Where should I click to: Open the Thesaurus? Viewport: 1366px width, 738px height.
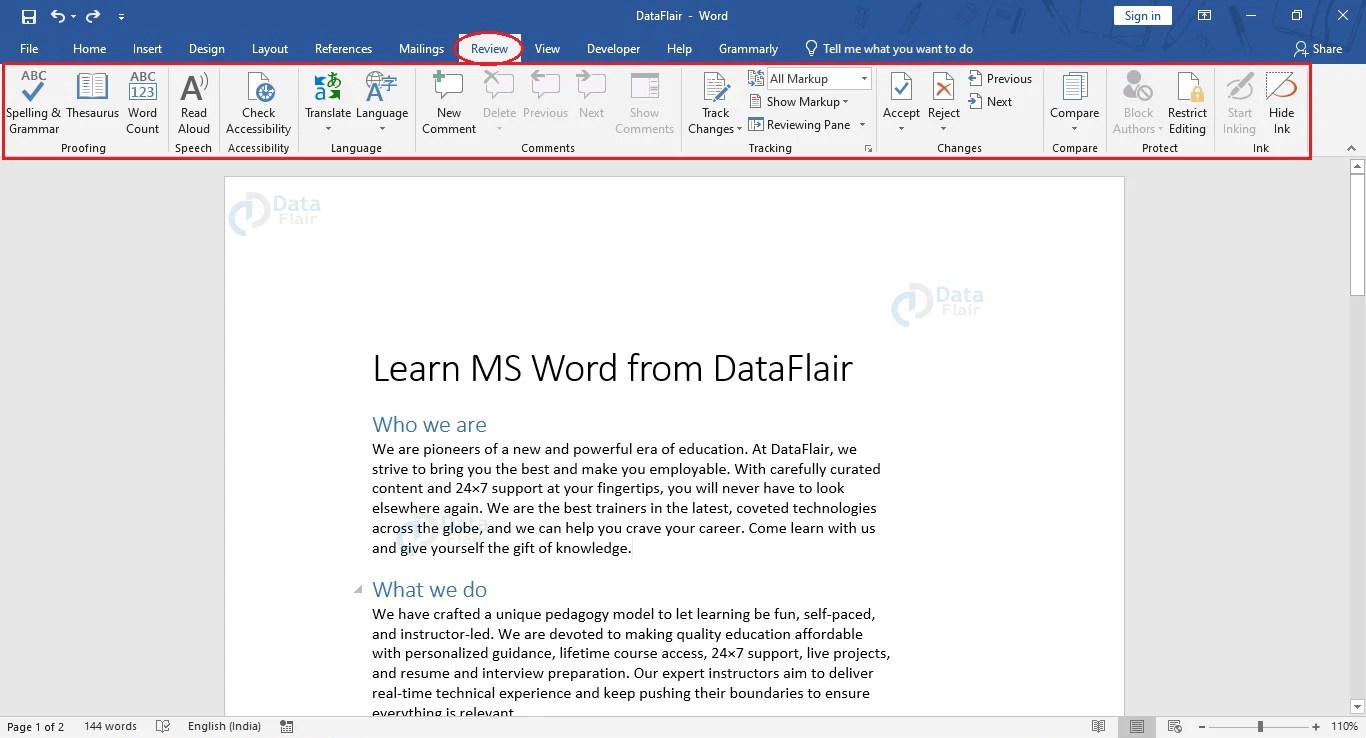point(92,100)
